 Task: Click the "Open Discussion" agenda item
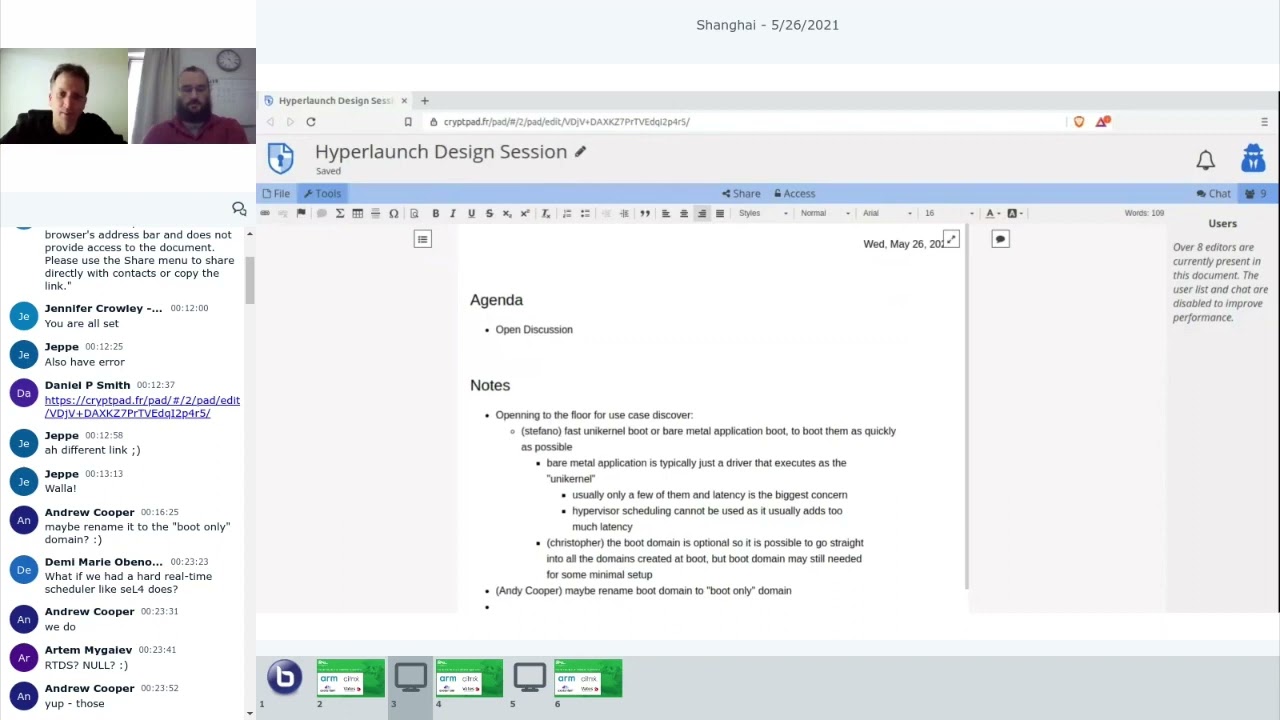coord(534,330)
